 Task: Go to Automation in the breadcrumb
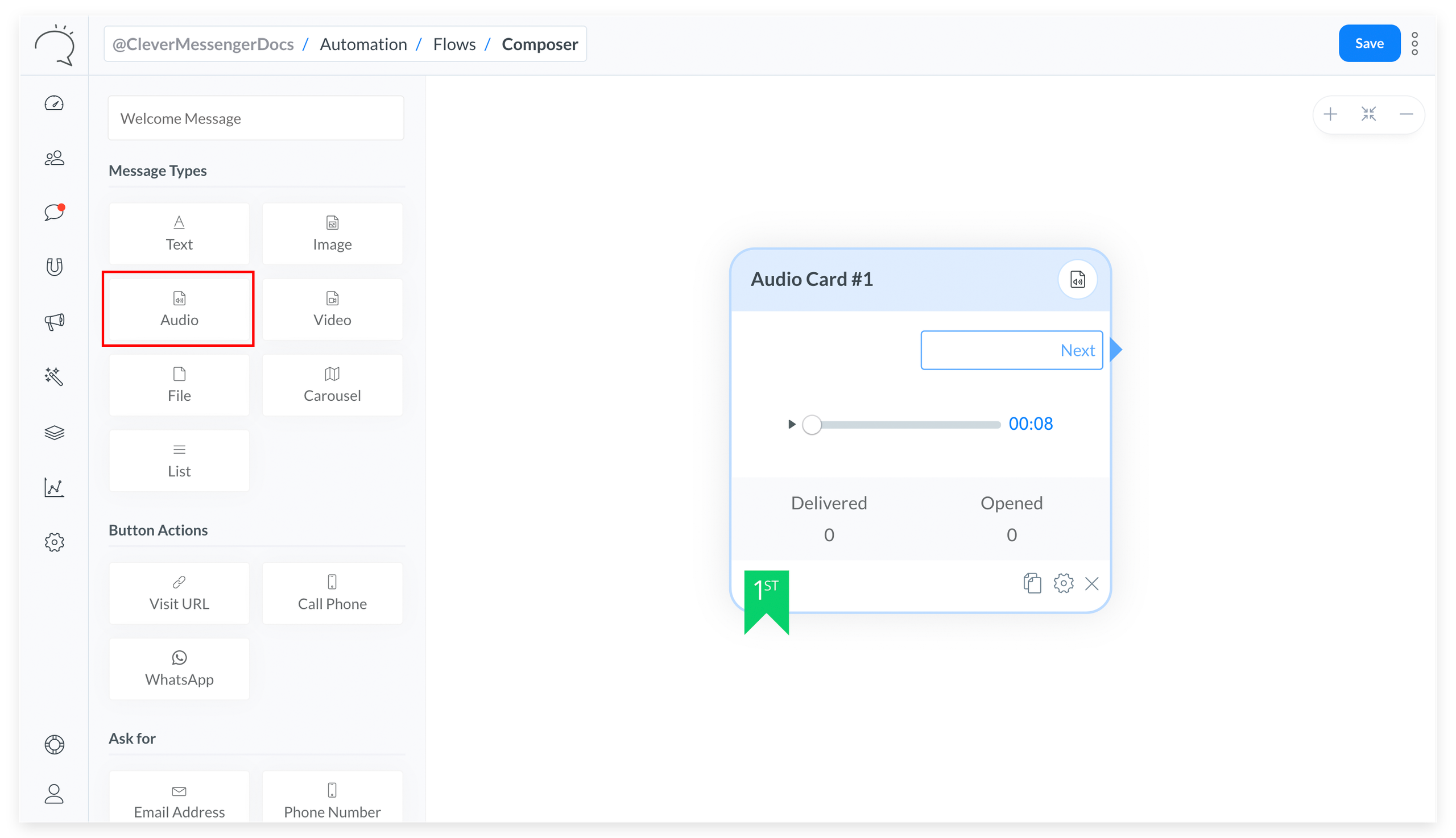pyautogui.click(x=363, y=44)
